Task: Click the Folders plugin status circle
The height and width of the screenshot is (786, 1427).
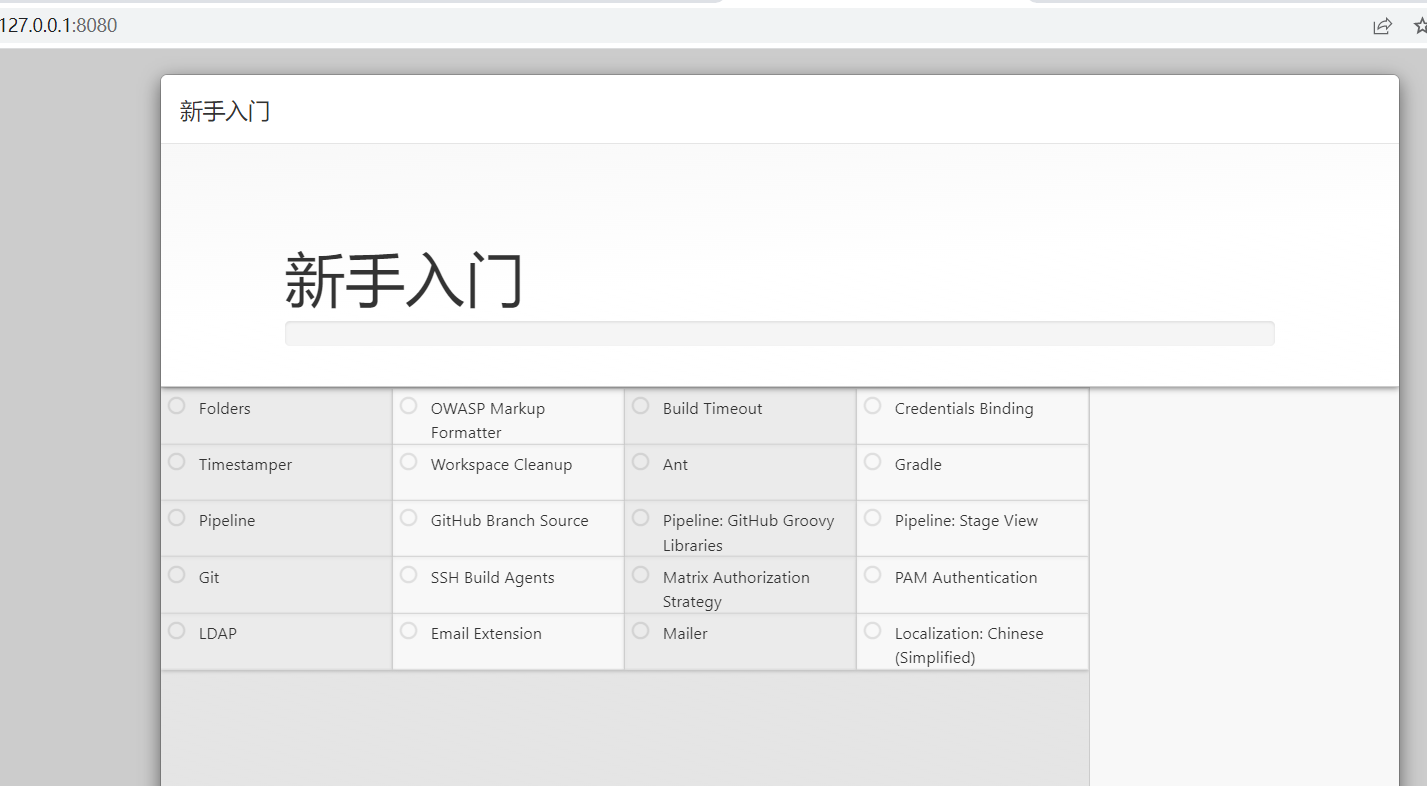Action: [x=177, y=406]
